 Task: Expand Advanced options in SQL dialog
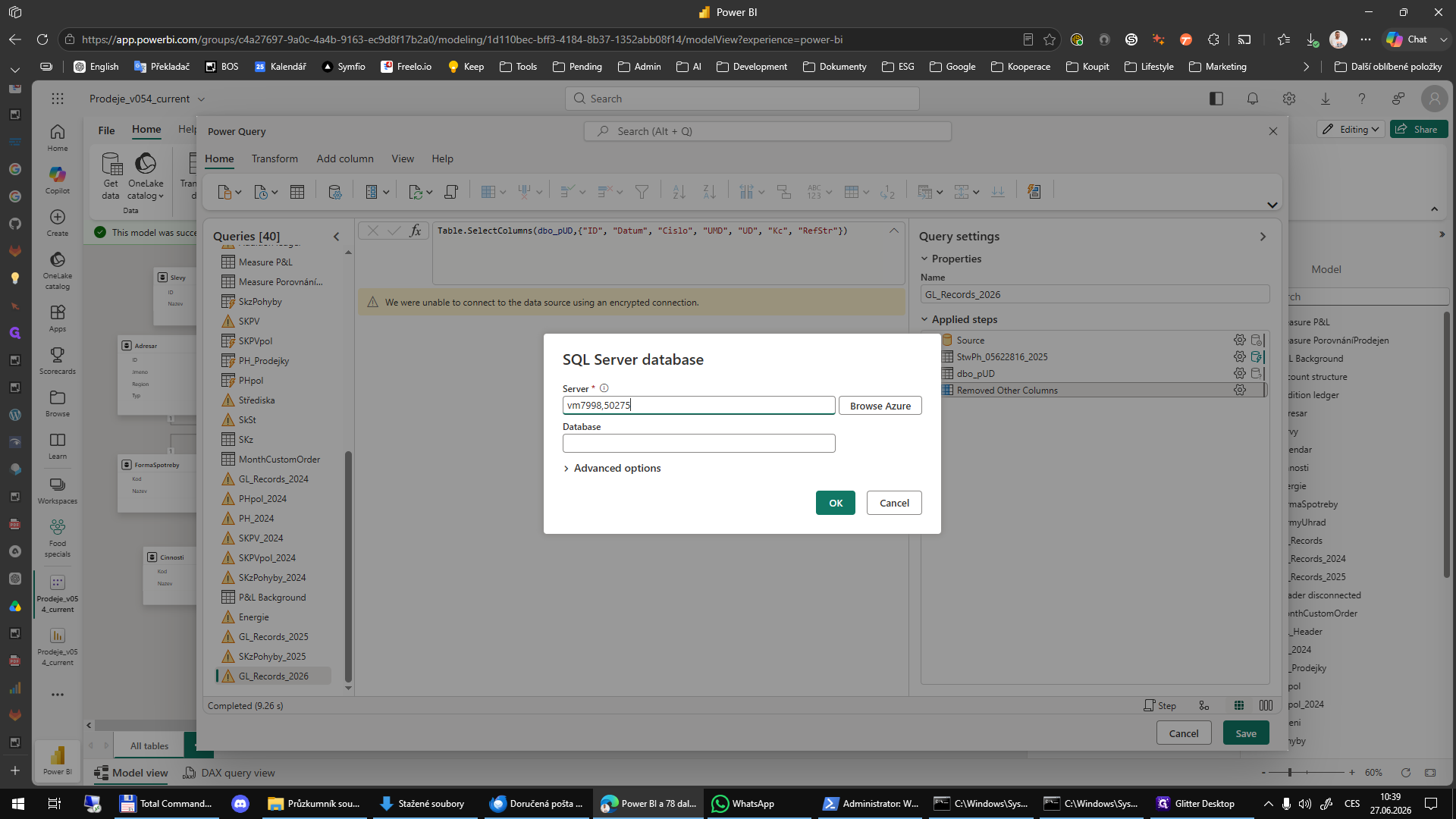coord(612,468)
